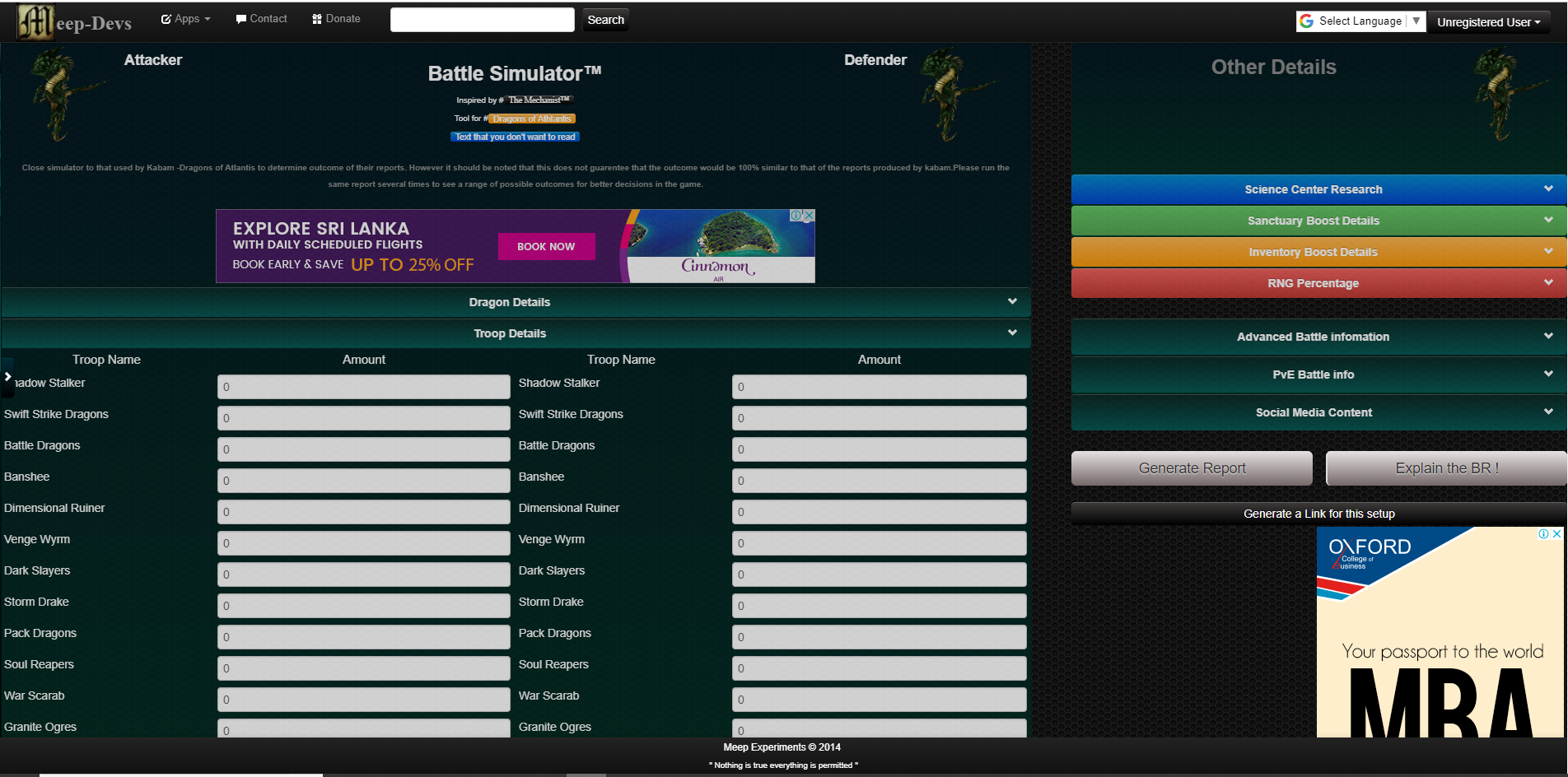The width and height of the screenshot is (1568, 777).
Task: Click attacker Dimensional Ruiner amount field
Action: [363, 512]
